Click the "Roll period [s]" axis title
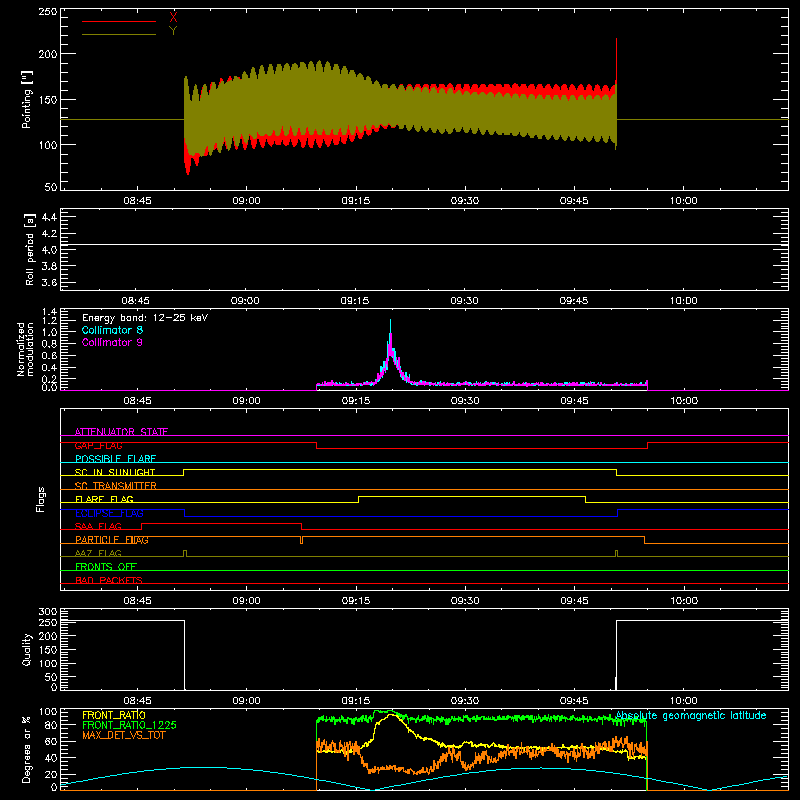 tap(30, 249)
